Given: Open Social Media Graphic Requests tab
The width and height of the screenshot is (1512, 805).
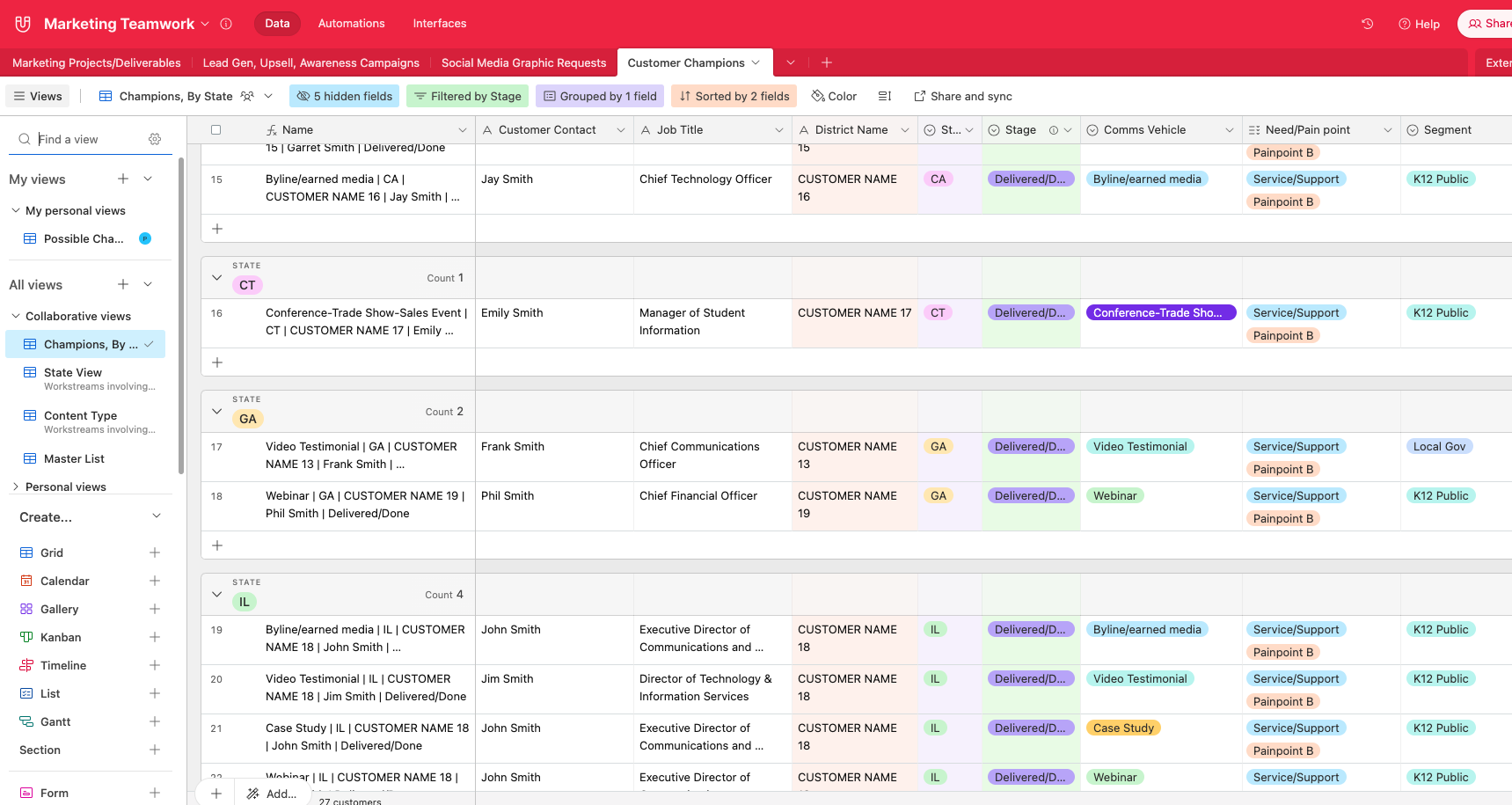Looking at the screenshot, I should 523,62.
